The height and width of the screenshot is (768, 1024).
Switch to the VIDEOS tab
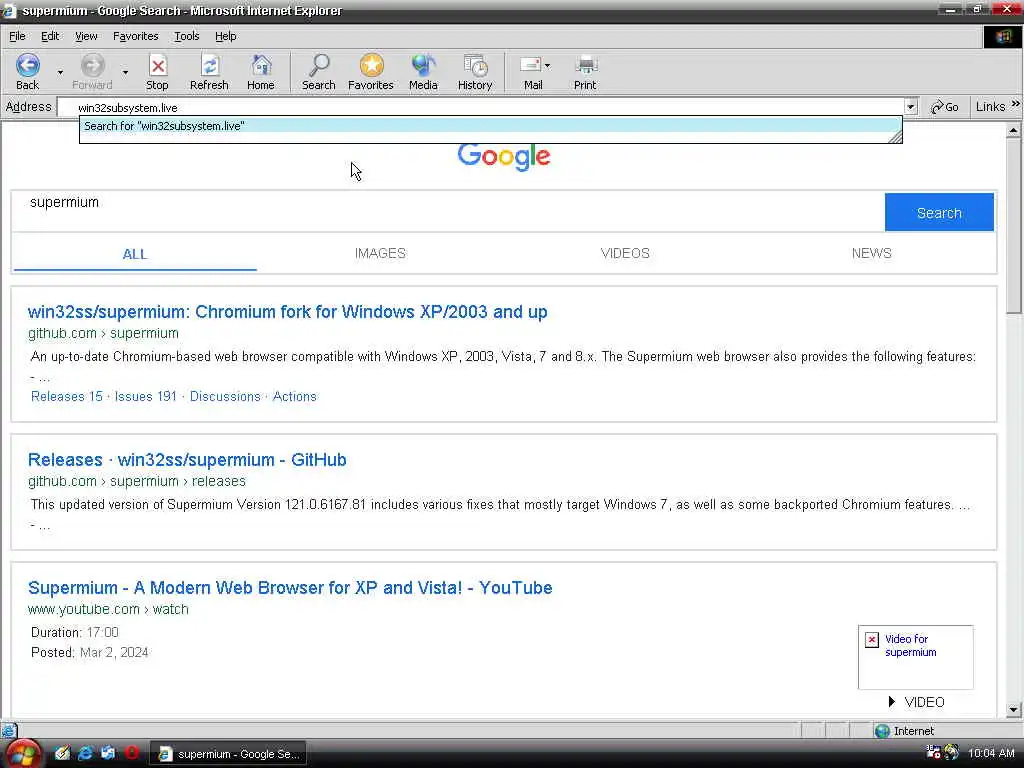pos(625,253)
